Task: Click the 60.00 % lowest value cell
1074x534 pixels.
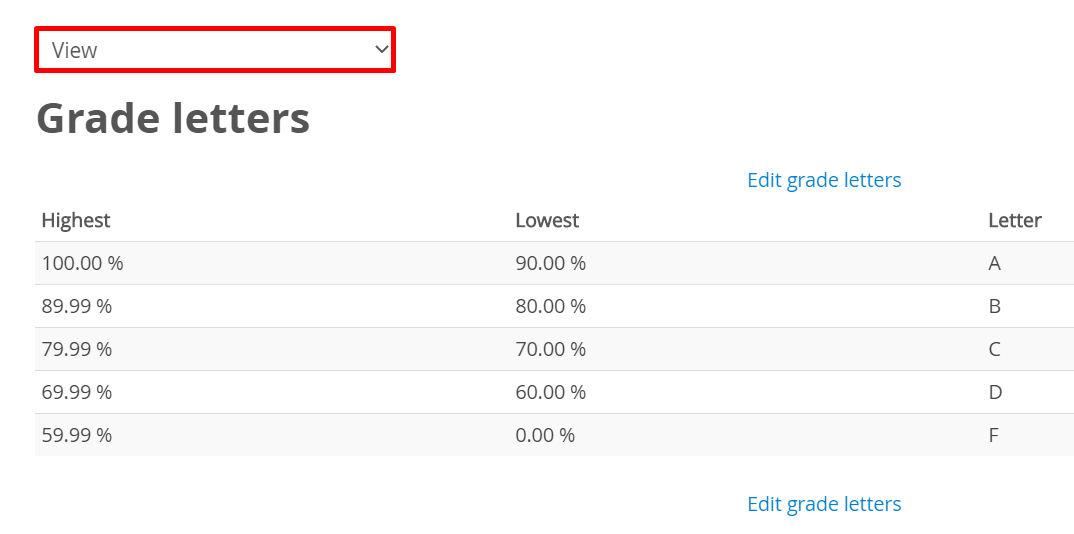Action: (550, 392)
